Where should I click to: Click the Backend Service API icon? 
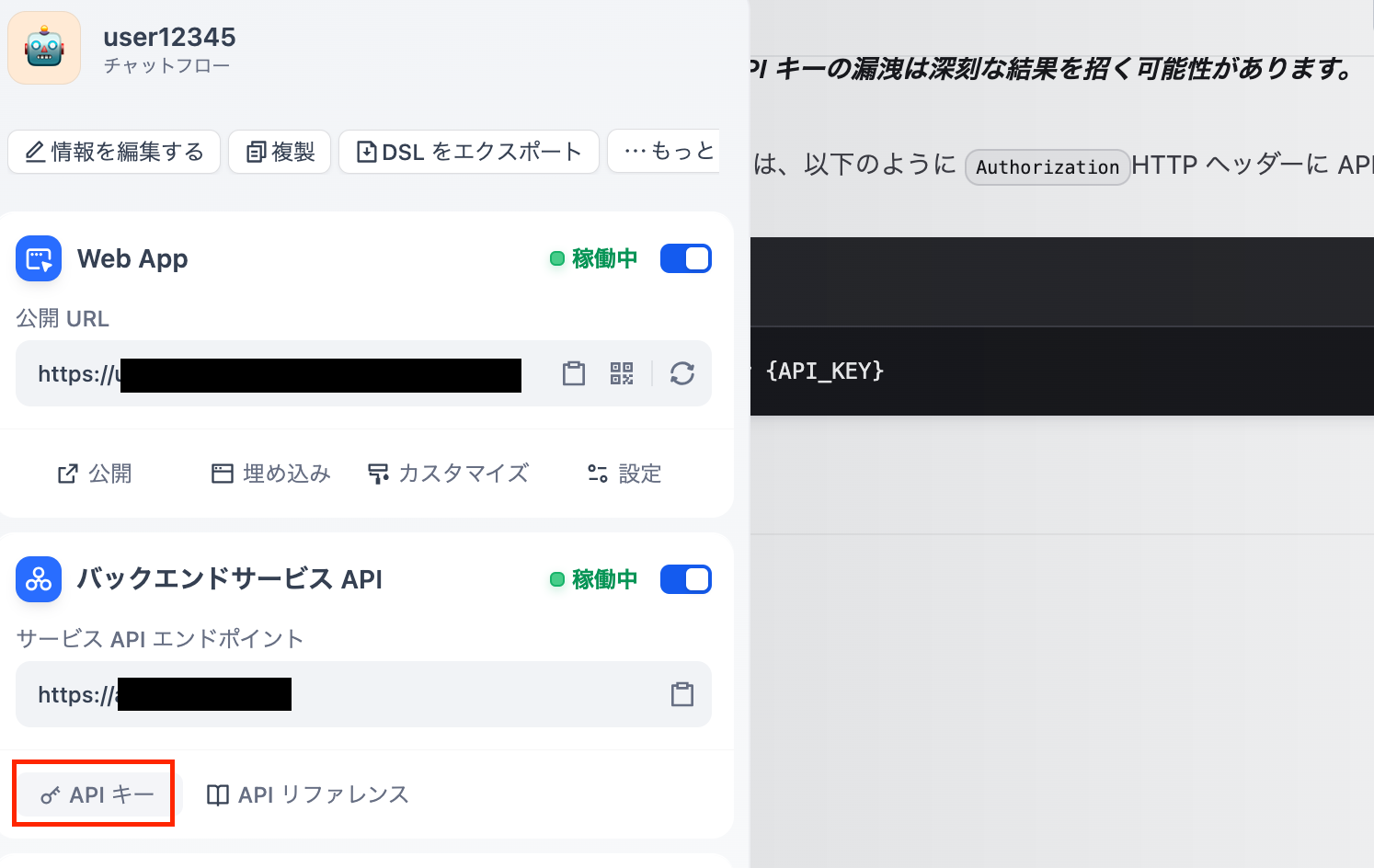[39, 579]
